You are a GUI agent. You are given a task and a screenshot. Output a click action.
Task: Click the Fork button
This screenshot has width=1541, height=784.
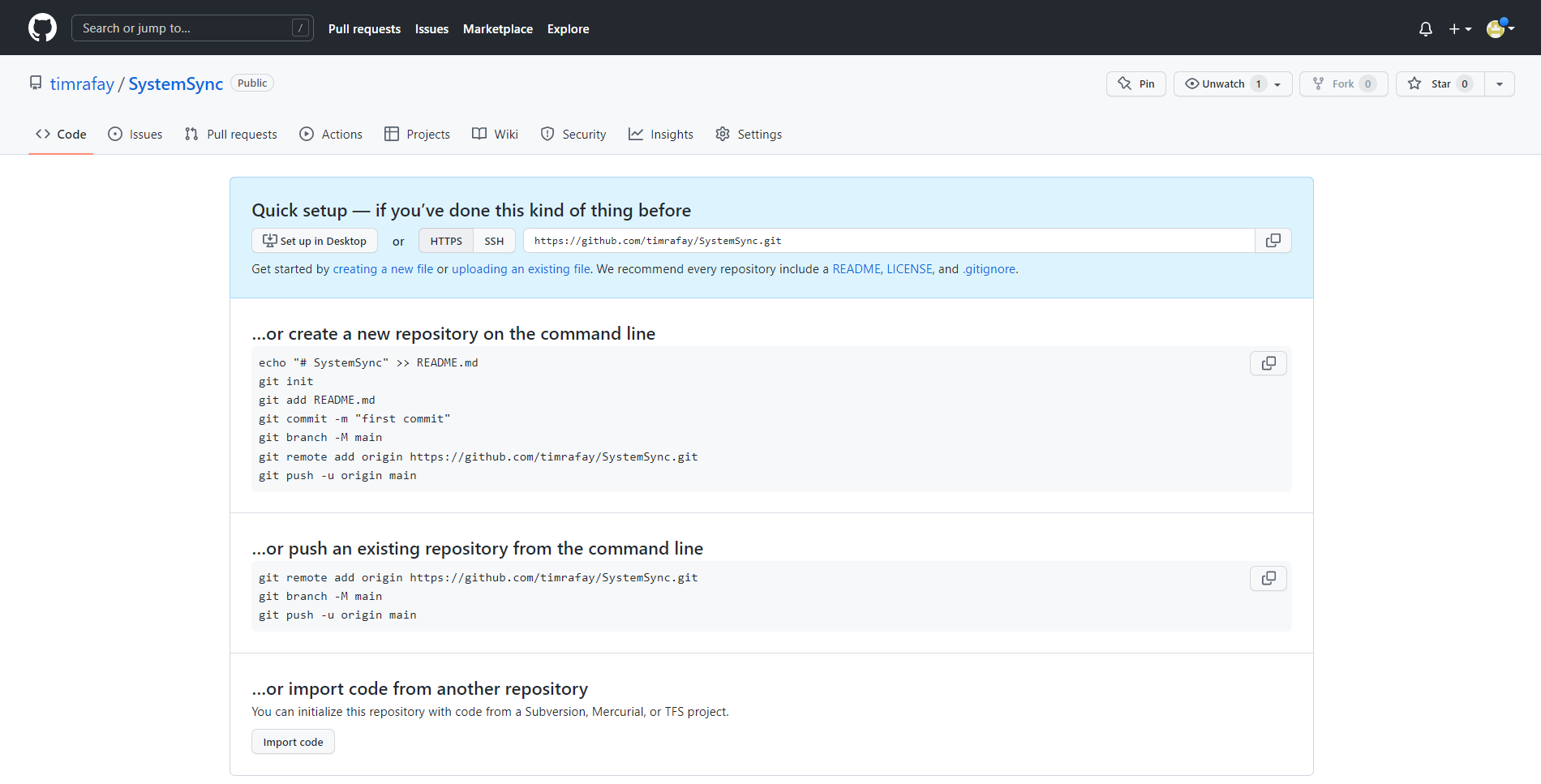(1343, 84)
